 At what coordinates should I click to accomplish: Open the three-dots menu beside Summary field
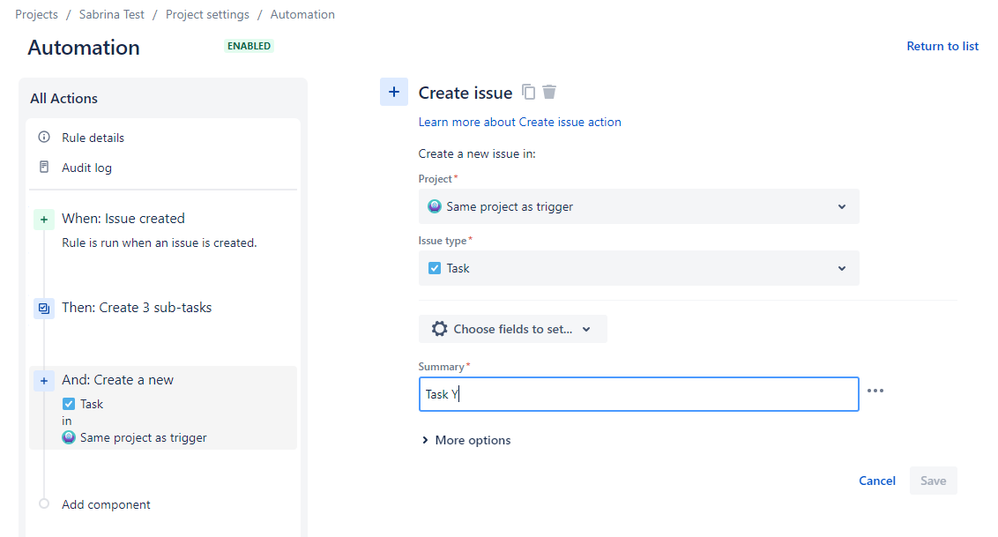pyautogui.click(x=875, y=391)
